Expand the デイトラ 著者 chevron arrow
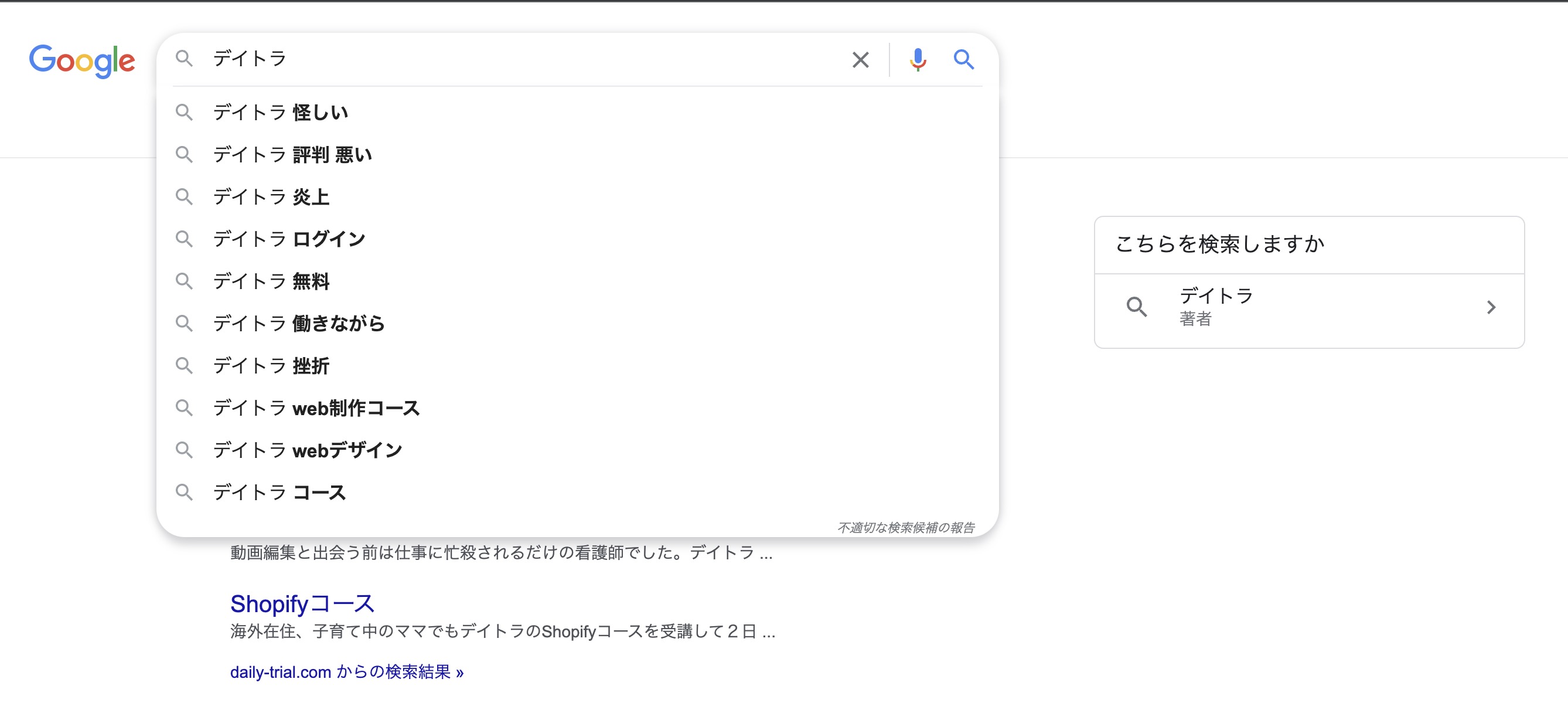This screenshot has width=1568, height=713. (x=1491, y=307)
